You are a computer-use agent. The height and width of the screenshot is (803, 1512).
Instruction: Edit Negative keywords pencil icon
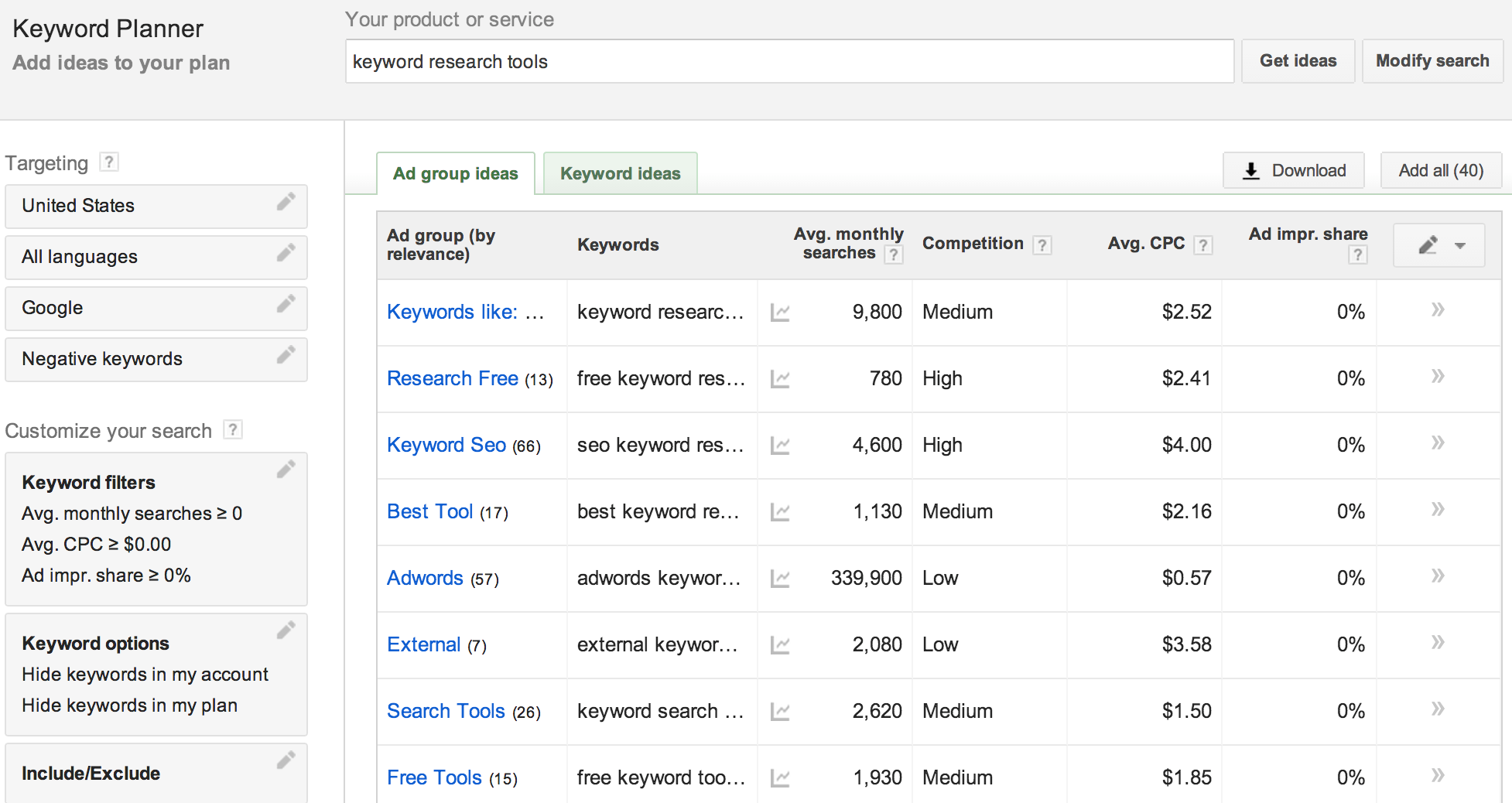(286, 355)
